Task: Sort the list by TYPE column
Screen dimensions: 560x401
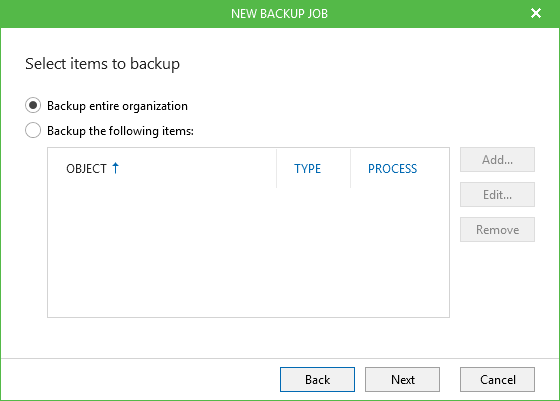Action: click(x=308, y=169)
